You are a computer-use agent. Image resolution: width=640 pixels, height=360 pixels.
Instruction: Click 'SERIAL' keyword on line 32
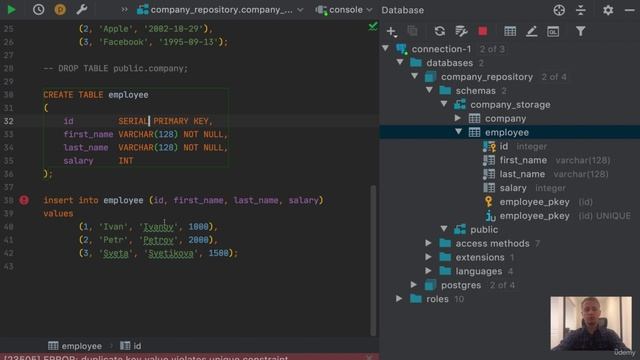133,121
